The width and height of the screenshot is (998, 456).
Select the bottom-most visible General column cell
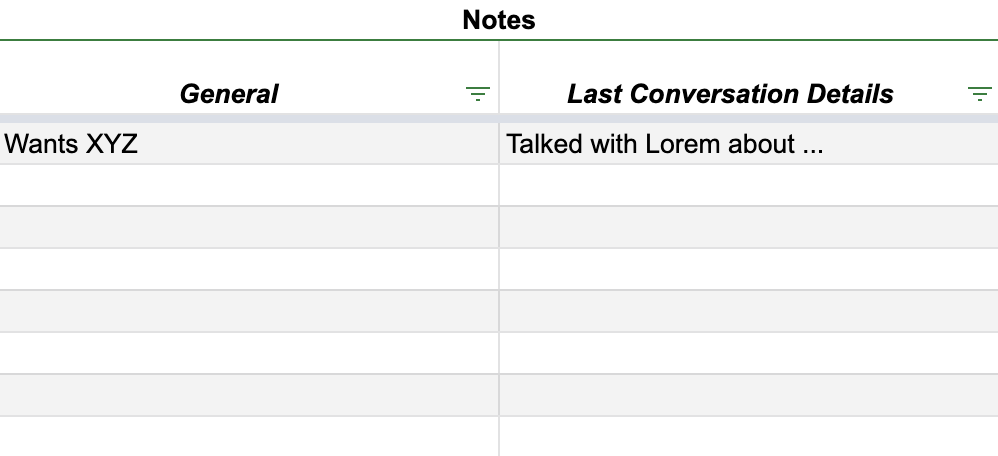click(x=249, y=437)
